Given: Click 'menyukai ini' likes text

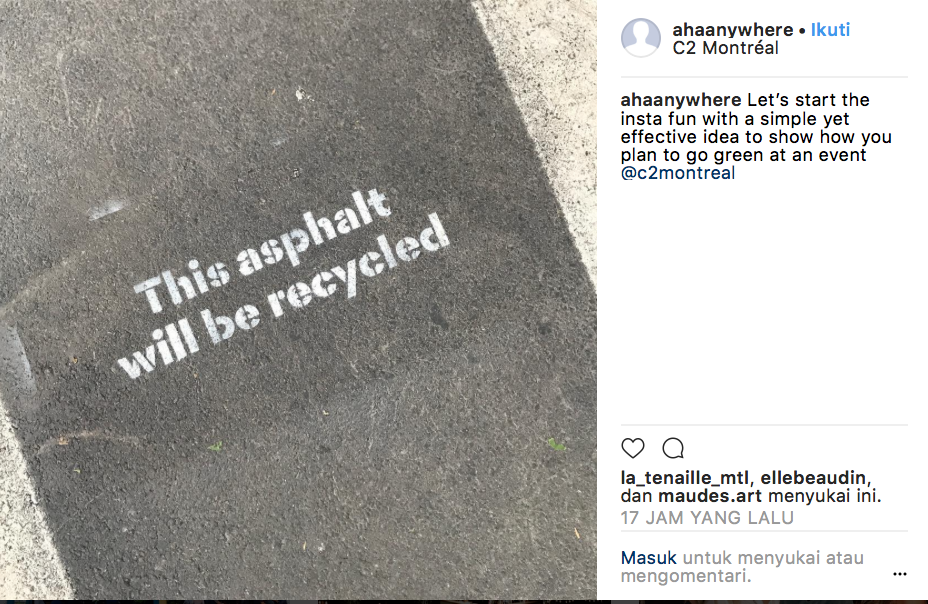Looking at the screenshot, I should pyautogui.click(x=824, y=496).
